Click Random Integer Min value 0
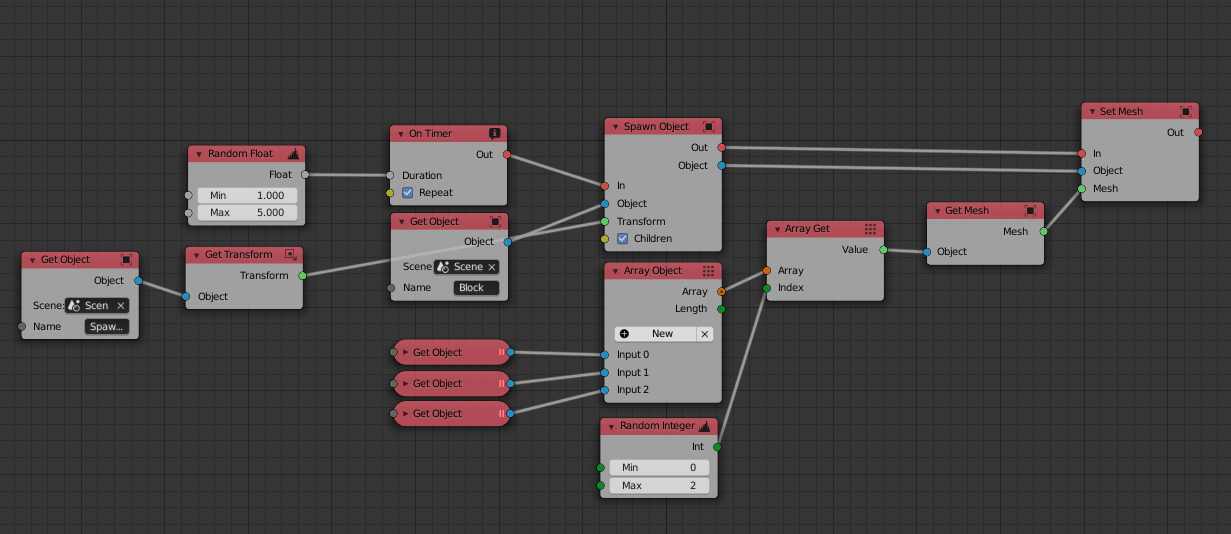 click(x=659, y=468)
